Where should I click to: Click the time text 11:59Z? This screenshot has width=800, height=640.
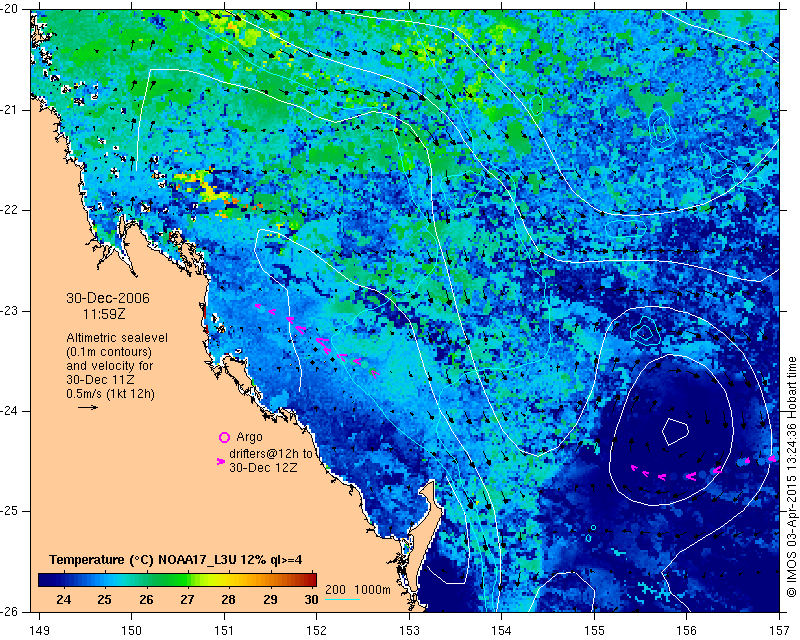pyautogui.click(x=104, y=314)
